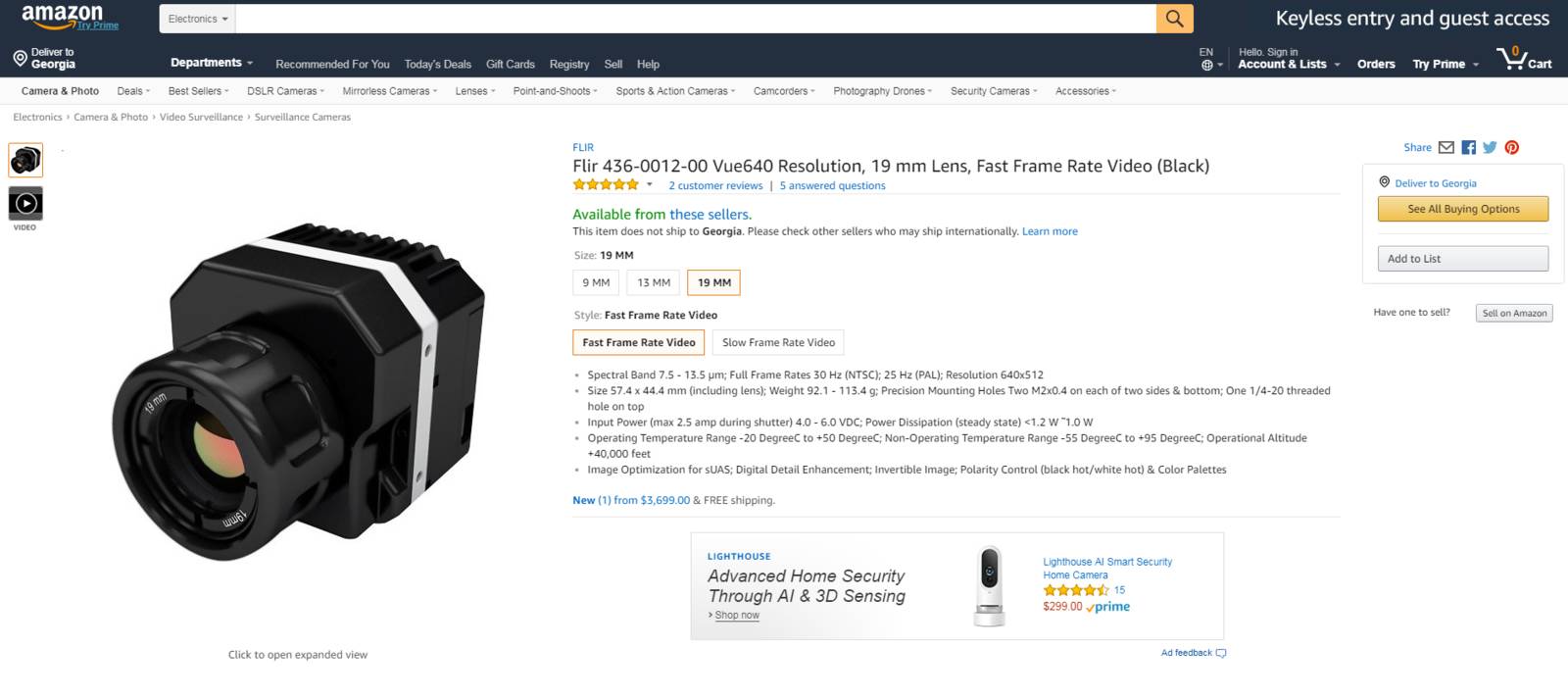Select the 9 MM size option
The image size is (1568, 699).
click(x=596, y=283)
